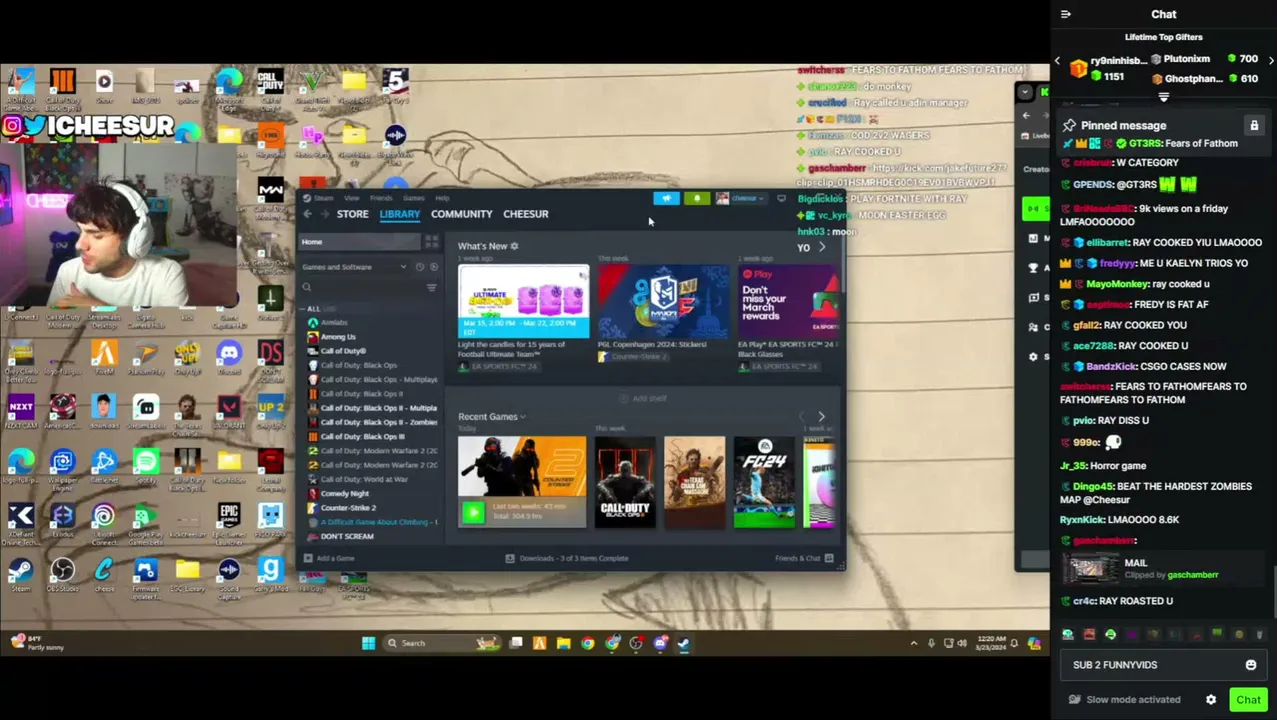This screenshot has height=720, width=1277.
Task: Expand top gifters list chevron
Action: (1163, 97)
